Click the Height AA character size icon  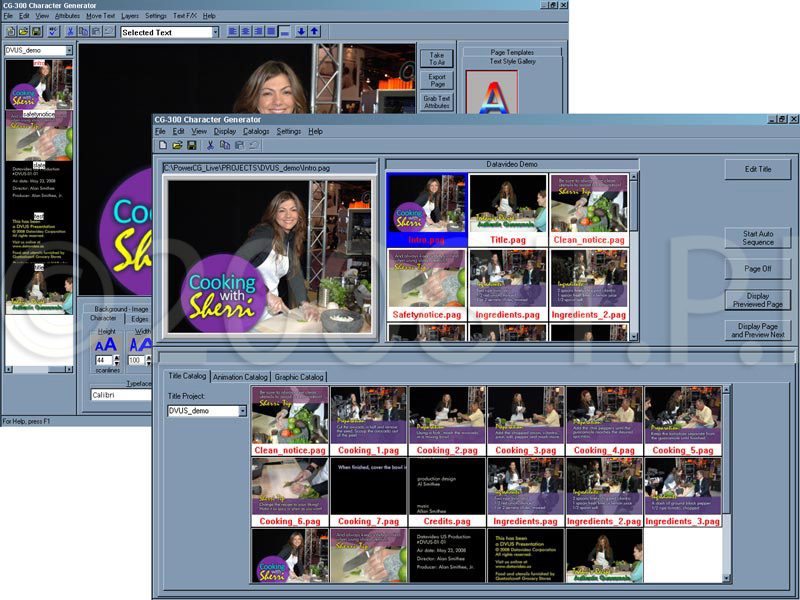106,345
